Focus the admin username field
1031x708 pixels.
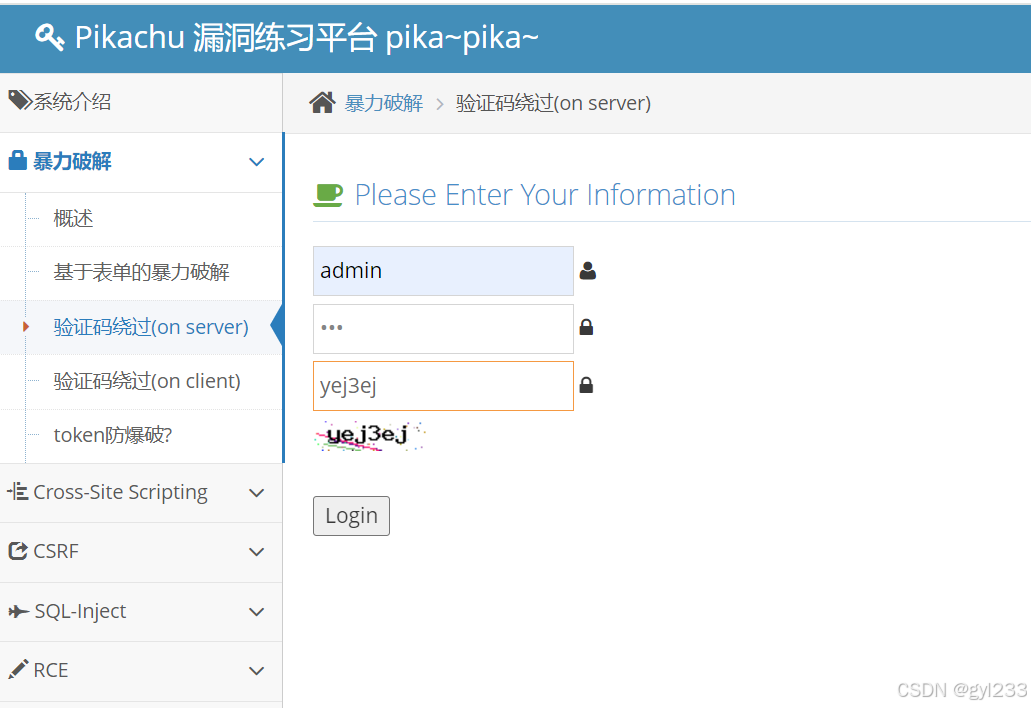443,271
